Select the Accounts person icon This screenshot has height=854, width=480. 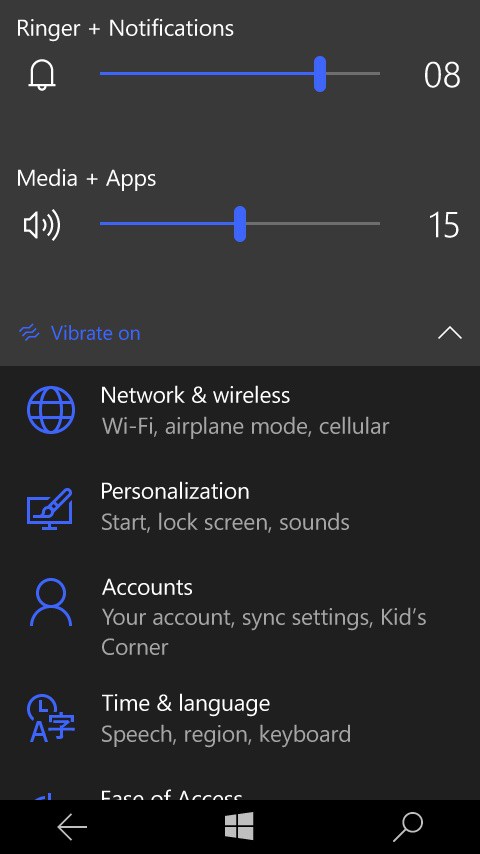pos(51,602)
